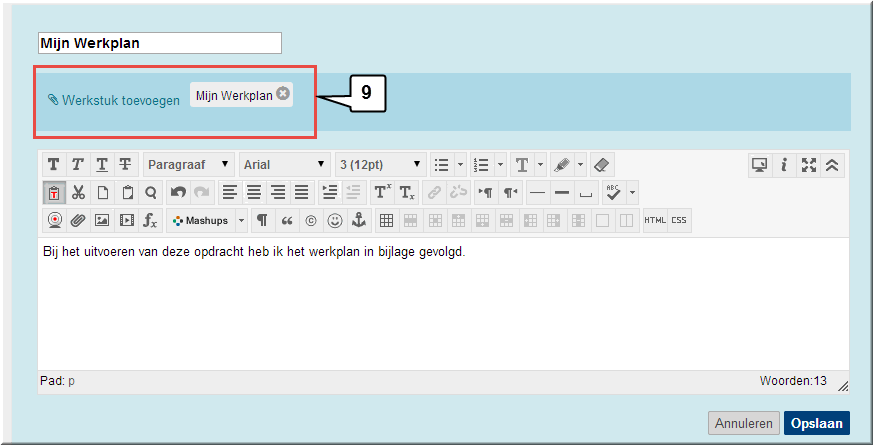Image resolution: width=873 pixels, height=445 pixels.
Task: Increase indent of paragraph
Action: click(x=330, y=193)
